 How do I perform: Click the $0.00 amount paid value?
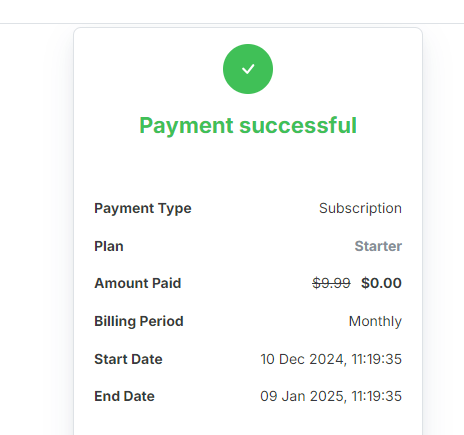point(381,283)
